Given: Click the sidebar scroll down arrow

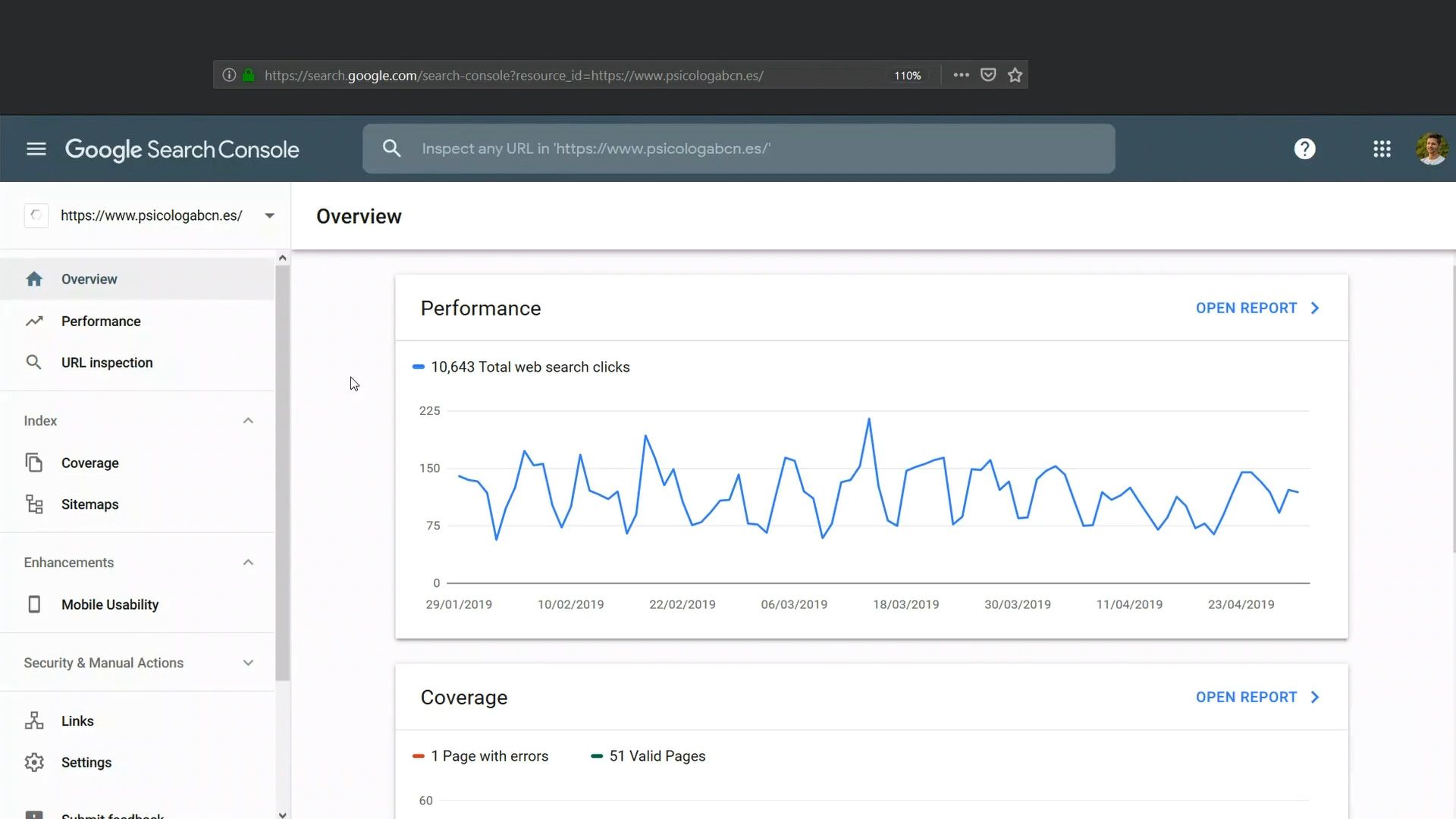Looking at the screenshot, I should [282, 814].
